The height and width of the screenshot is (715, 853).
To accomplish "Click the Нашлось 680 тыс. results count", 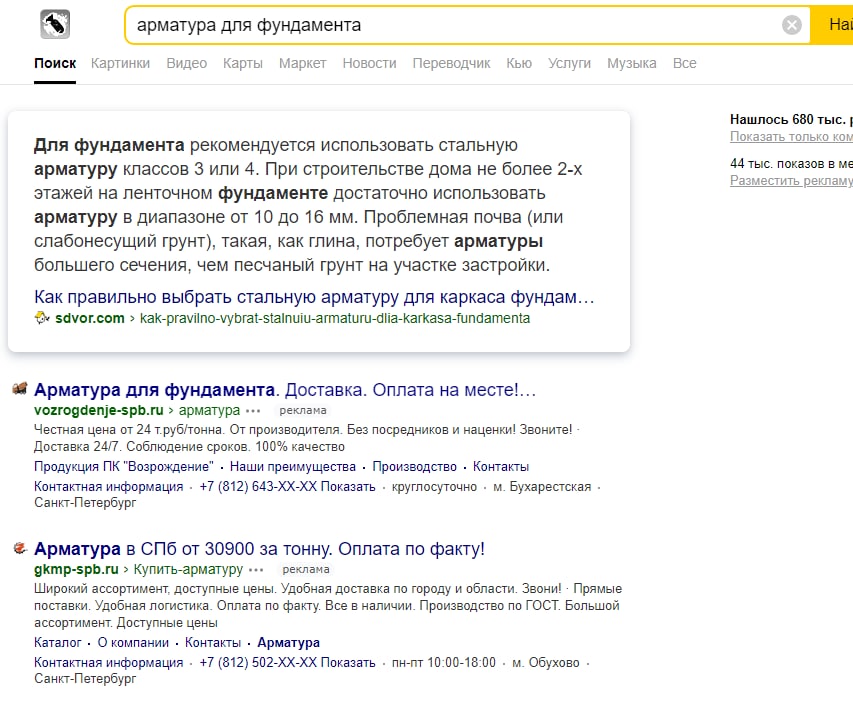I will (791, 119).
